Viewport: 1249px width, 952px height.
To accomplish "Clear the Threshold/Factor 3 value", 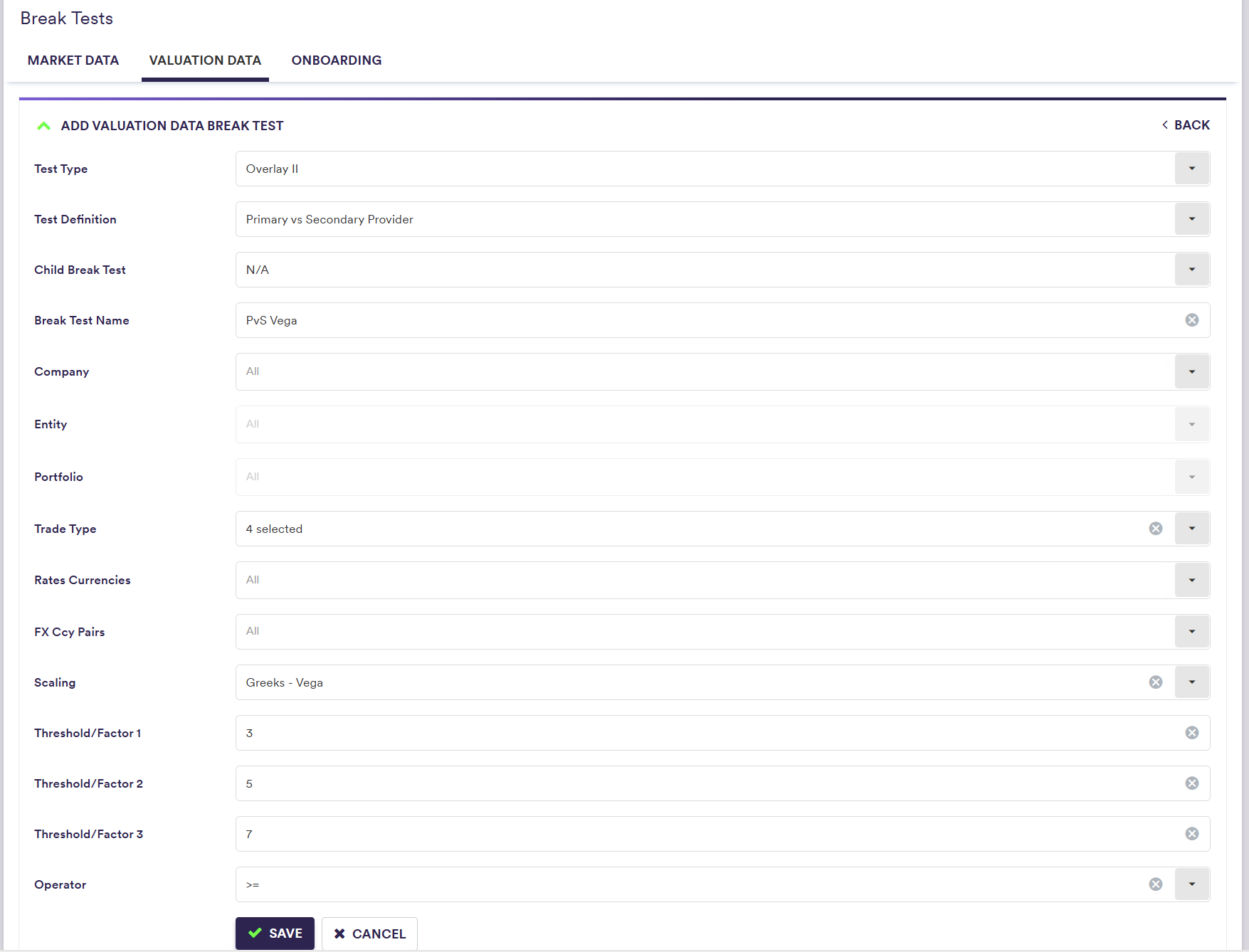I will (1191, 834).
